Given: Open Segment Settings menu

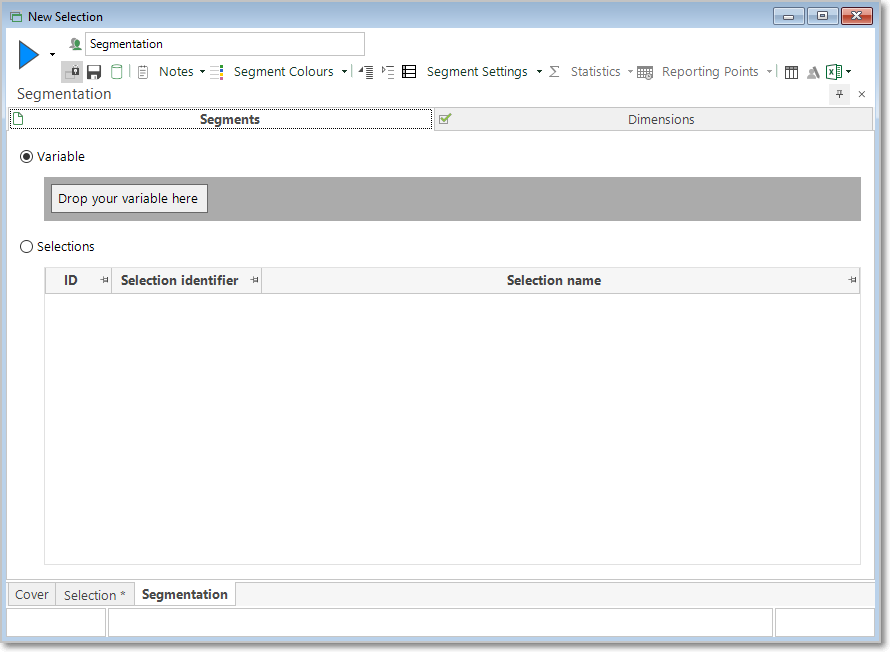Looking at the screenshot, I should click(x=477, y=71).
